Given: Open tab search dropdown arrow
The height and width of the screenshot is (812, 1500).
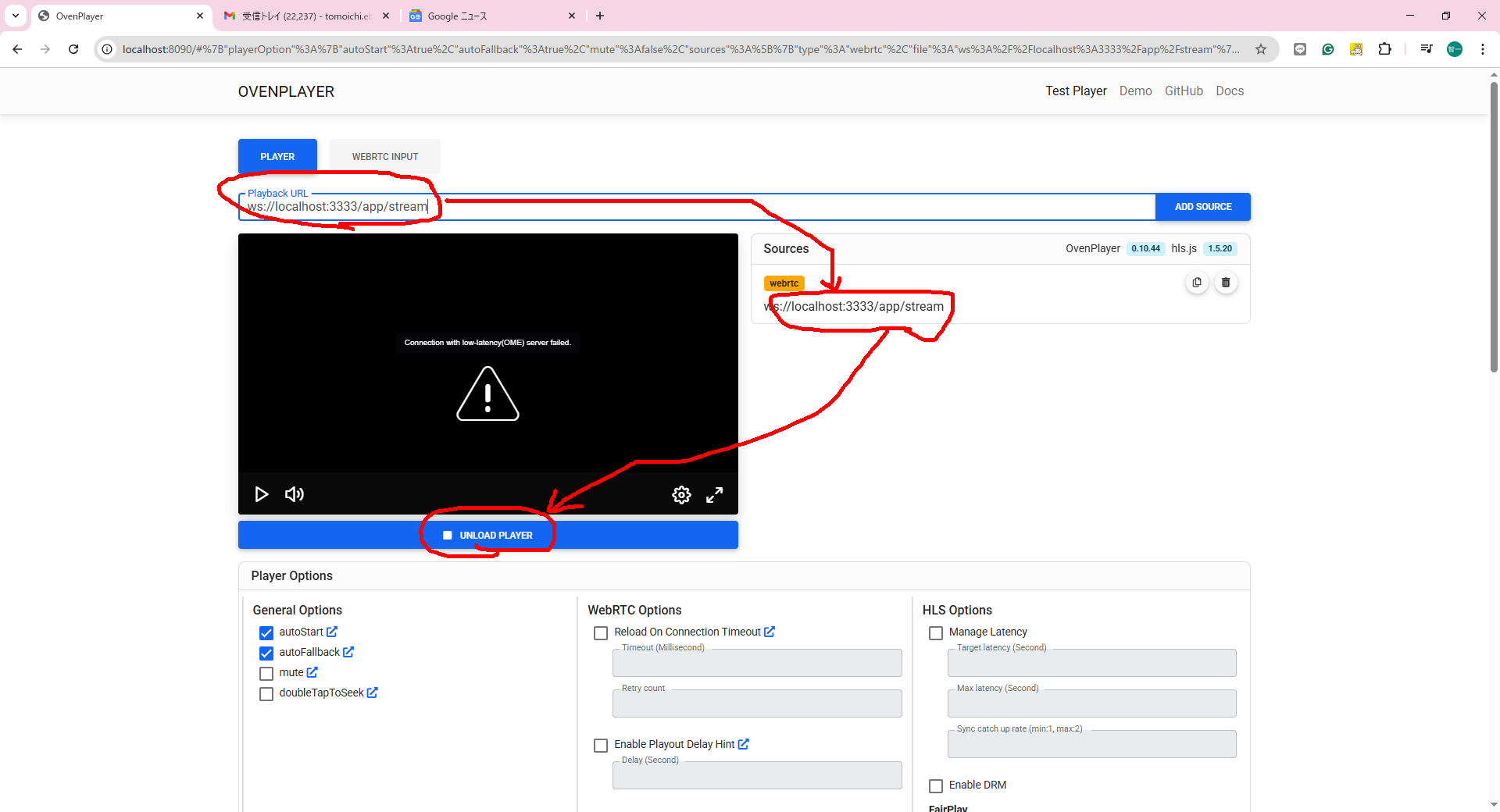Looking at the screenshot, I should coord(16,16).
